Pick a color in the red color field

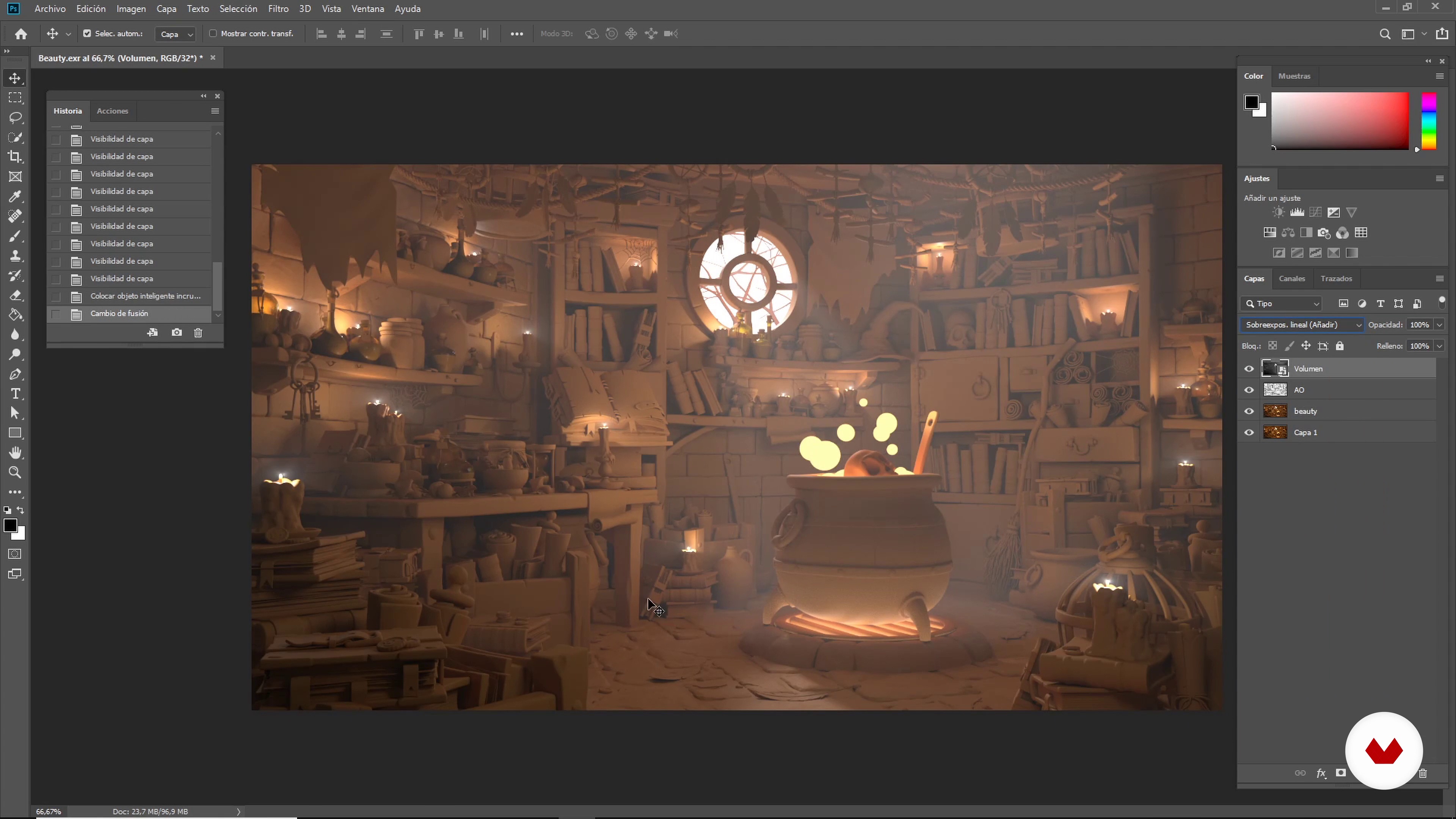1340,121
